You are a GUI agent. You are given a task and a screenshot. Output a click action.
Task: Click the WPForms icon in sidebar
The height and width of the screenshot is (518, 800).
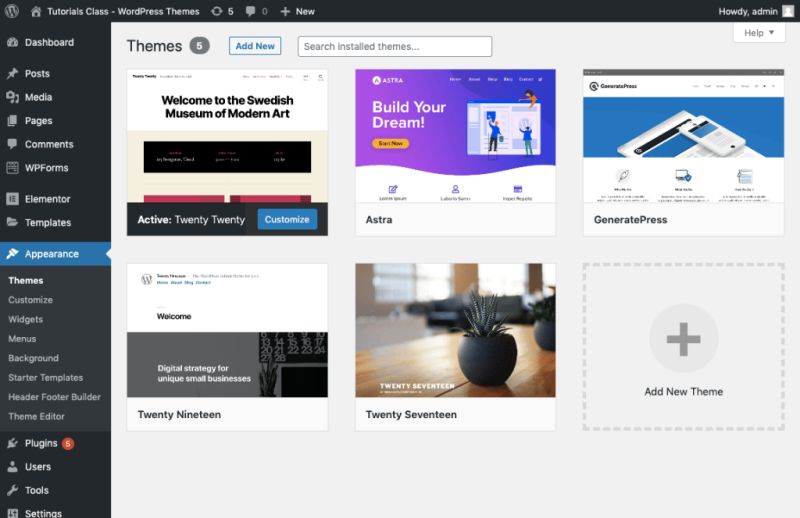[13, 167]
